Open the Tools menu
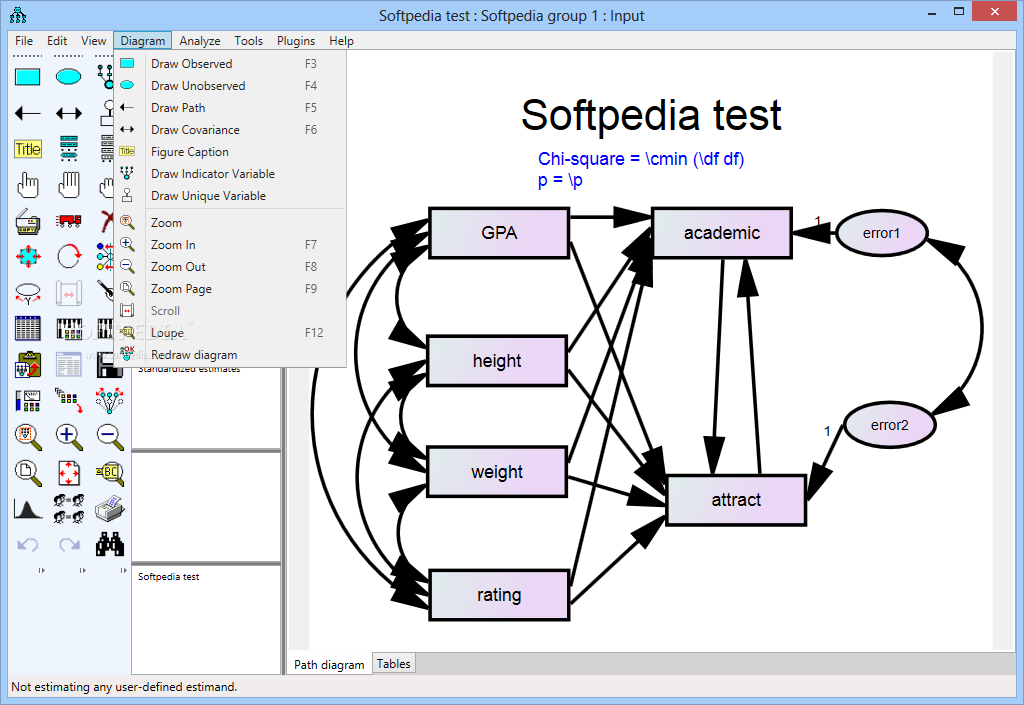 pos(249,40)
